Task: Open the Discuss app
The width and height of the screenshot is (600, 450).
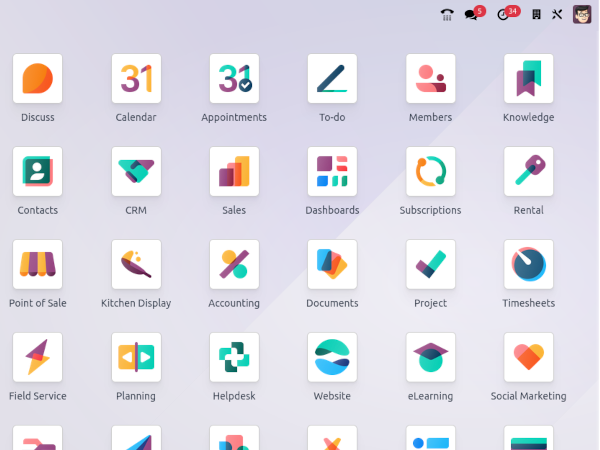Action: point(38,78)
